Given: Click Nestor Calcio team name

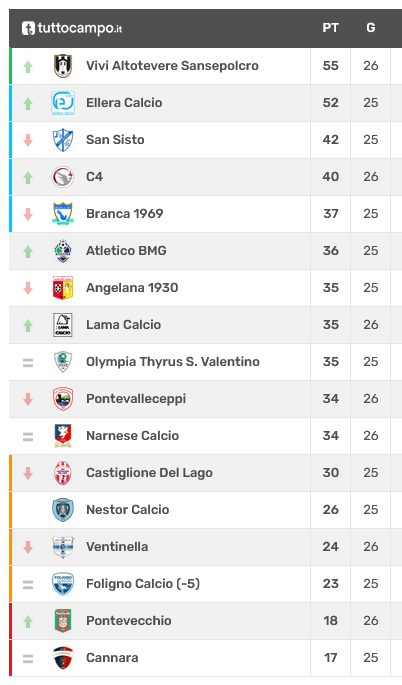Looking at the screenshot, I should pyautogui.click(x=128, y=510).
